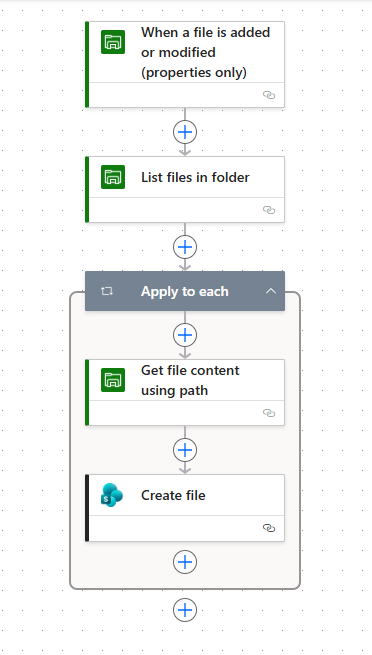Click the List files in folder connector icon
The width and height of the screenshot is (372, 655).
tap(113, 177)
